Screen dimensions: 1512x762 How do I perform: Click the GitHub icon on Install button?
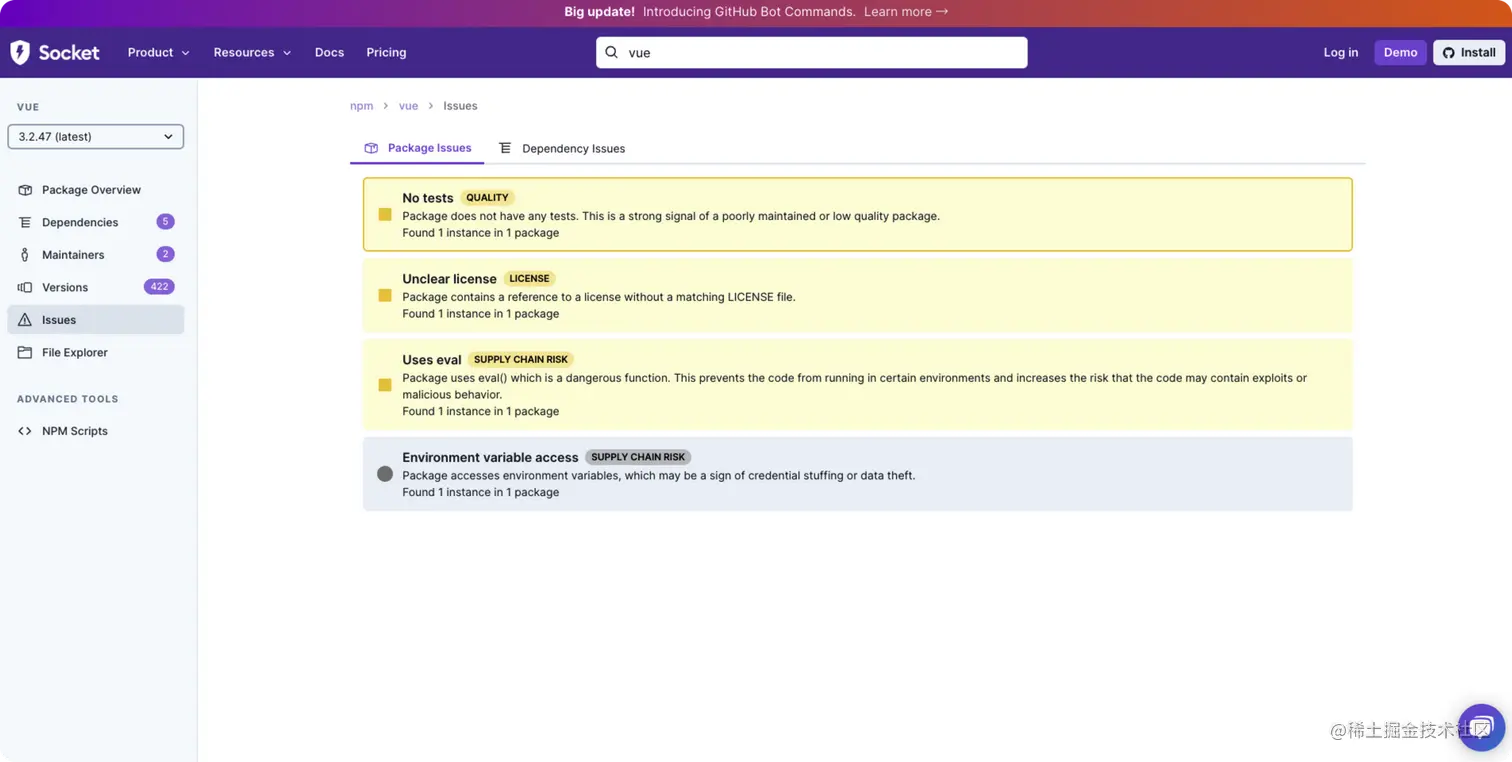coord(1449,53)
